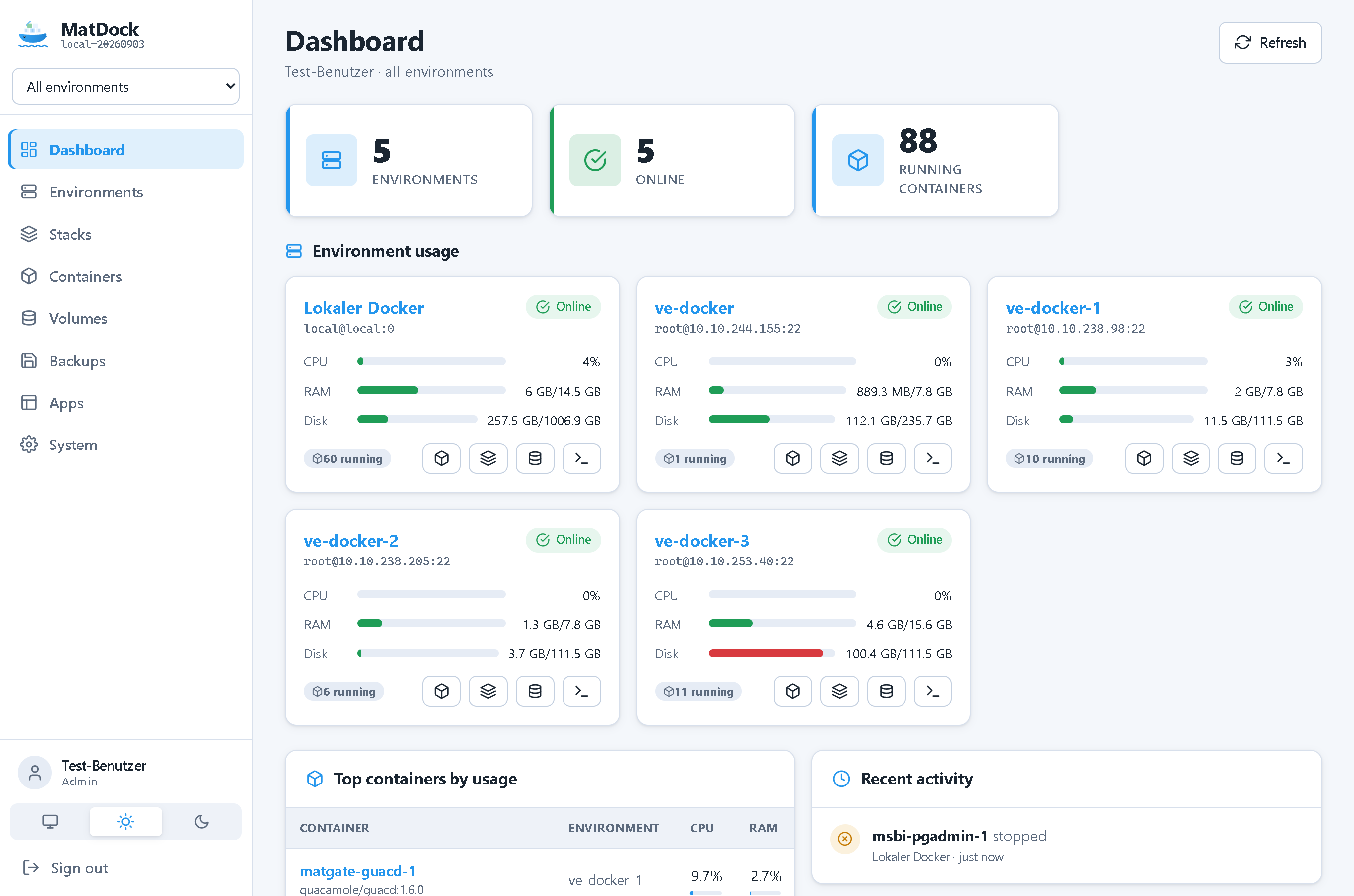Open containers icon on ve-docker-1 card
Screen dimensions: 1354x896
(1144, 458)
